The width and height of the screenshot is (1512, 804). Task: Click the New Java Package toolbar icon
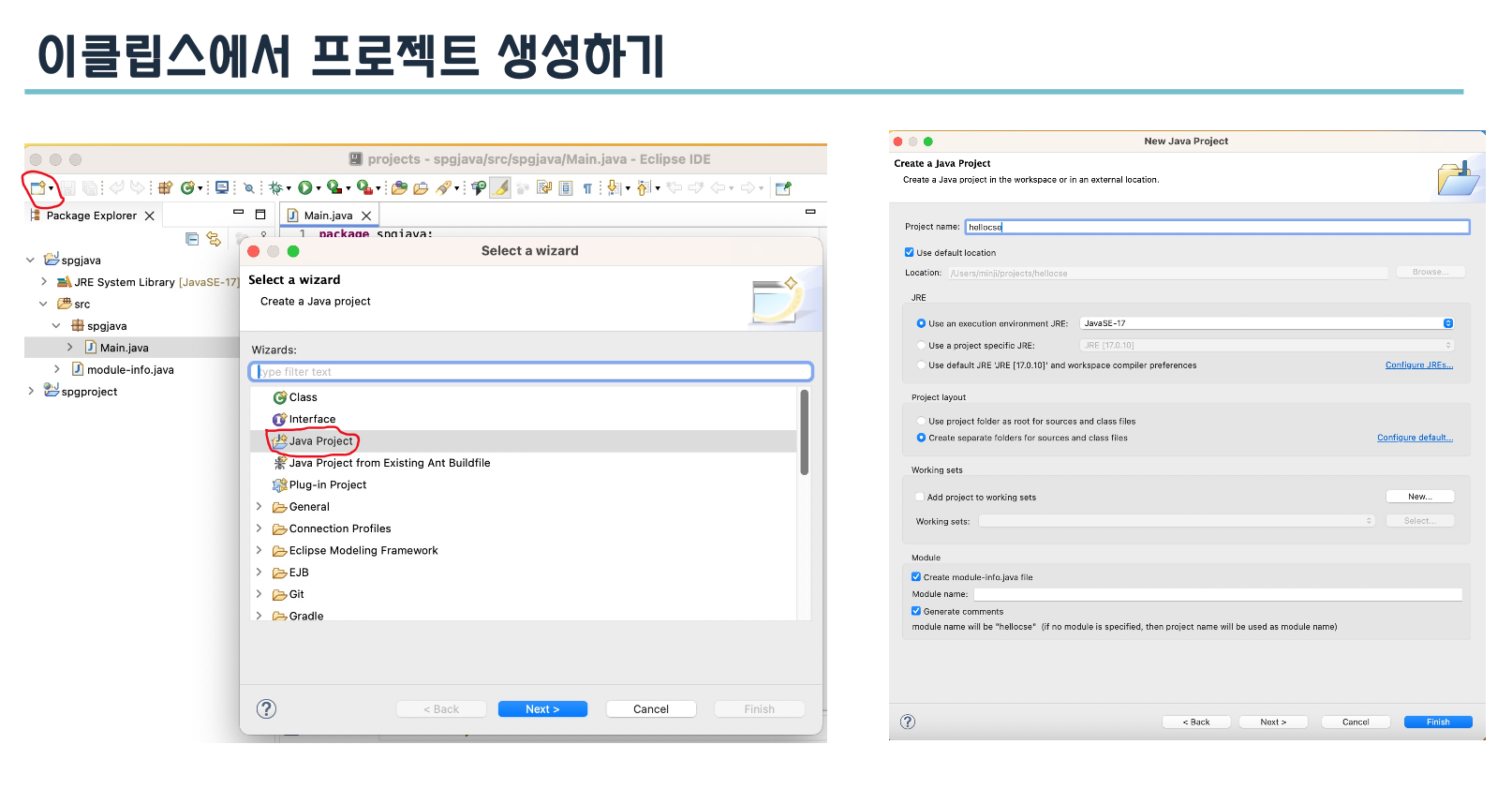166,188
